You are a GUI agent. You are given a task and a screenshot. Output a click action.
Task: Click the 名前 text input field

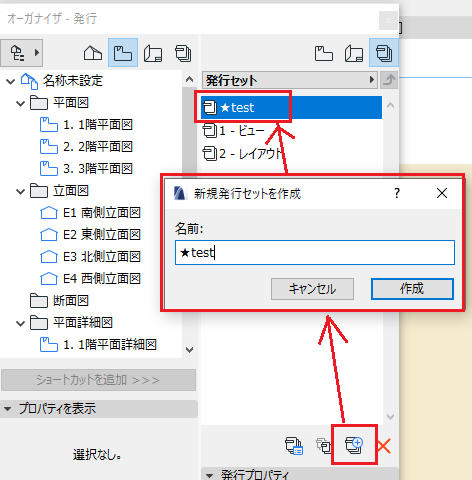pyautogui.click(x=315, y=253)
